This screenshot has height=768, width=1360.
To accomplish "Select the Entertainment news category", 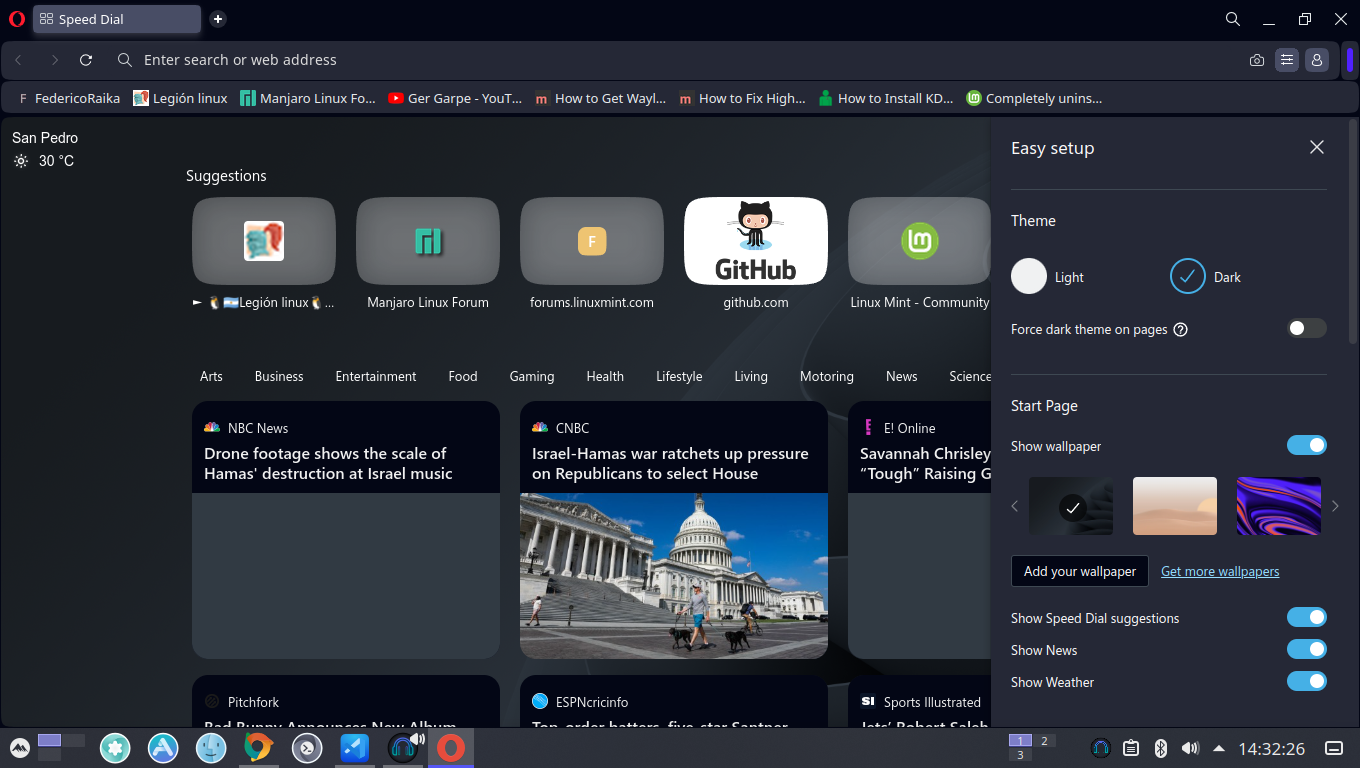I will click(376, 376).
